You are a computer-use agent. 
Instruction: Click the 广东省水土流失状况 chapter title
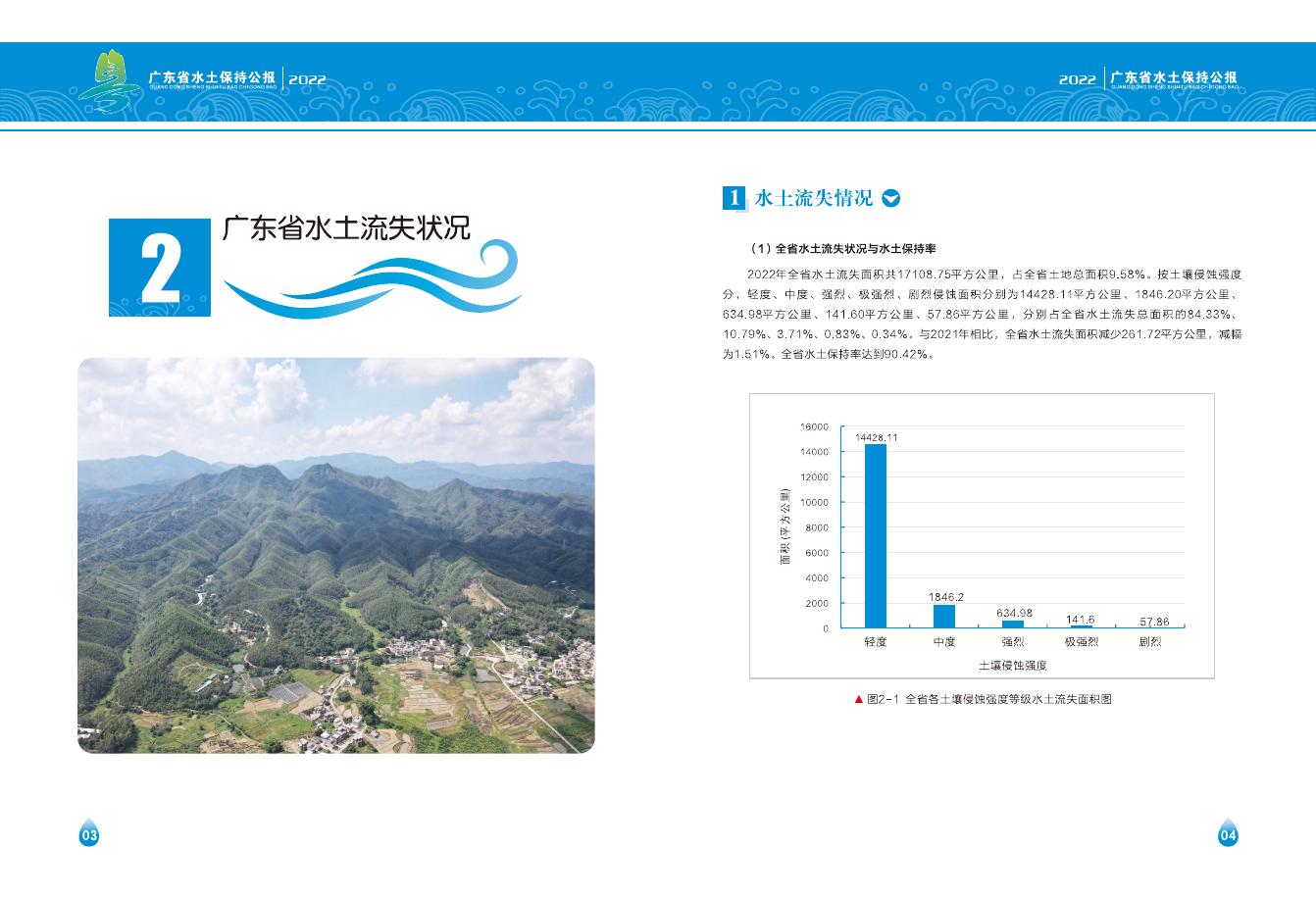(x=346, y=228)
